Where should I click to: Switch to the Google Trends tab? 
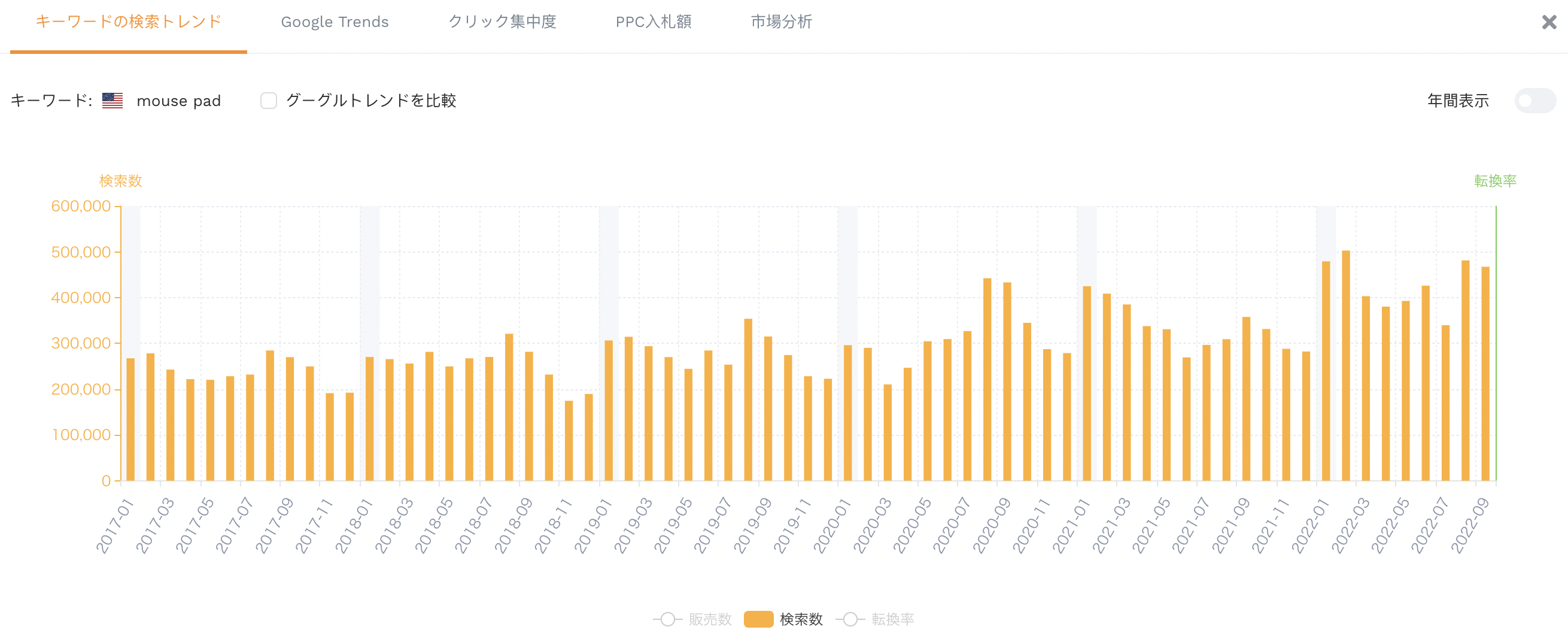click(x=334, y=22)
